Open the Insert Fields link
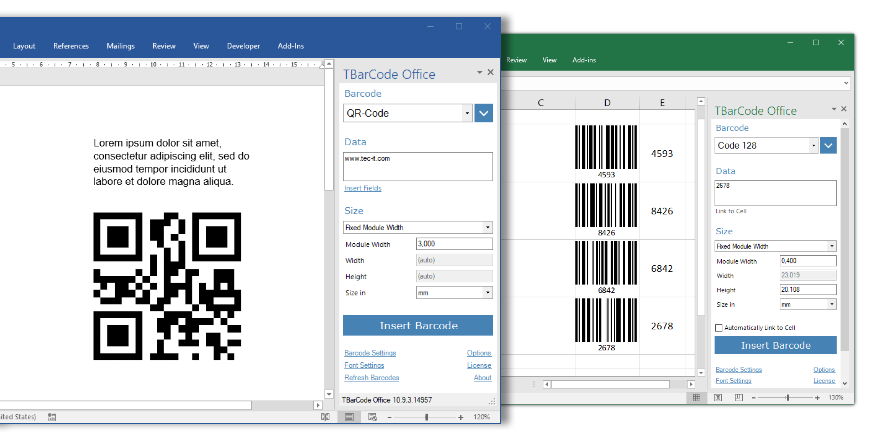 click(x=363, y=189)
